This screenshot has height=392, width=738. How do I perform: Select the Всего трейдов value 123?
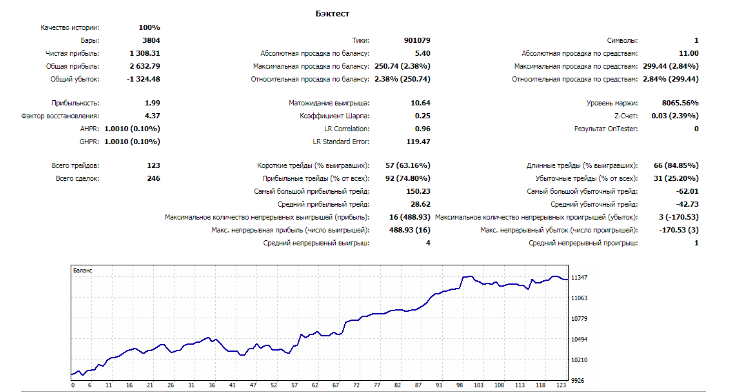(153, 166)
